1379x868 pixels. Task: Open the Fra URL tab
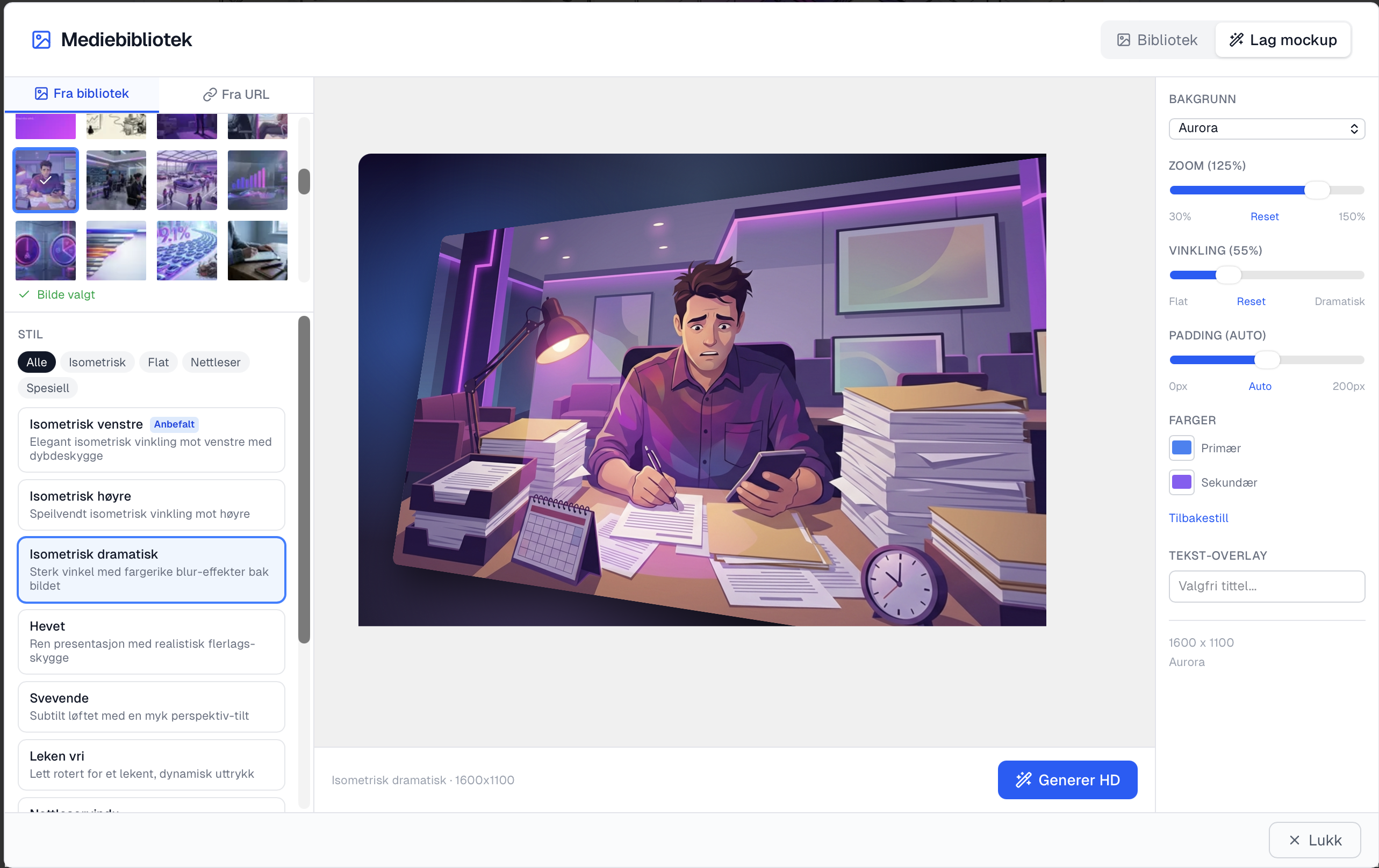(236, 95)
